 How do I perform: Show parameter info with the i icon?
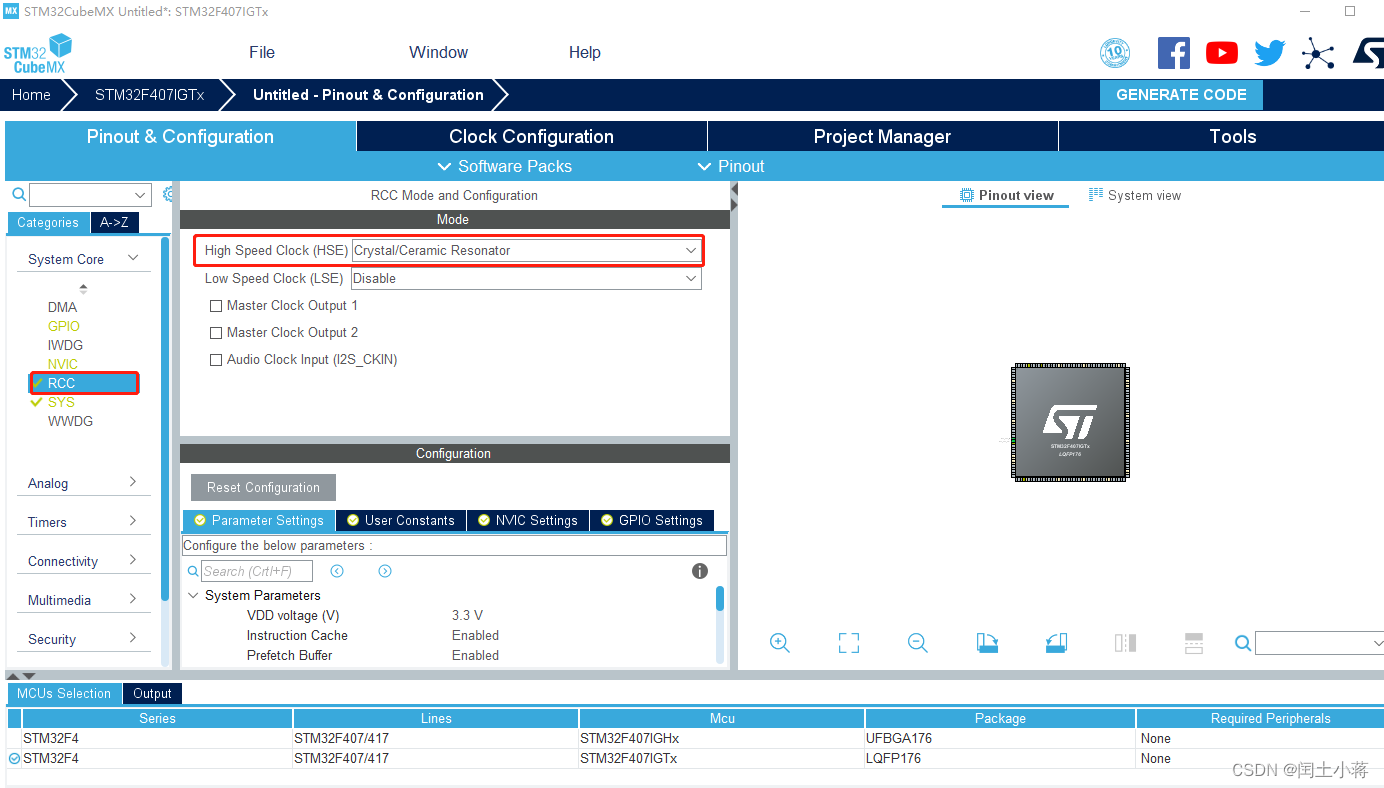click(700, 571)
